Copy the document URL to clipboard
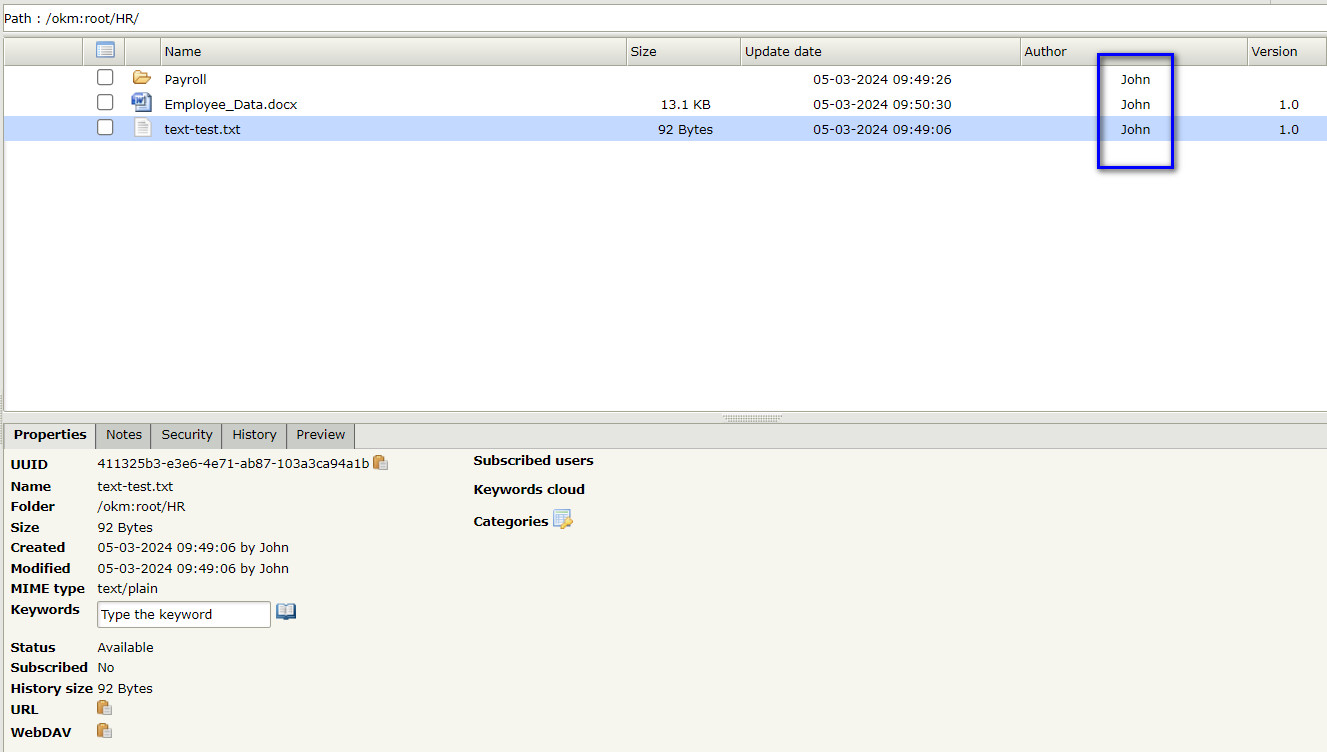Screen dimensions: 1327x752 pyautogui.click(x=104, y=708)
